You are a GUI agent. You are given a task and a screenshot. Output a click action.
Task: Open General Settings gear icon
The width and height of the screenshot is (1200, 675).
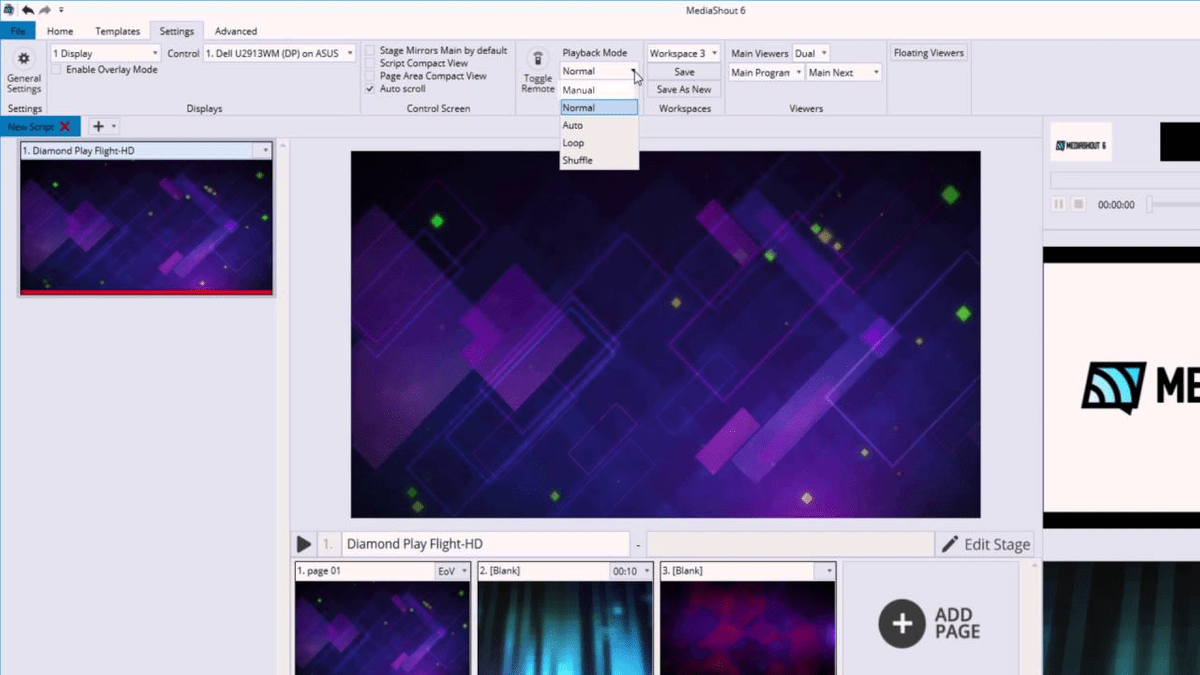point(24,59)
